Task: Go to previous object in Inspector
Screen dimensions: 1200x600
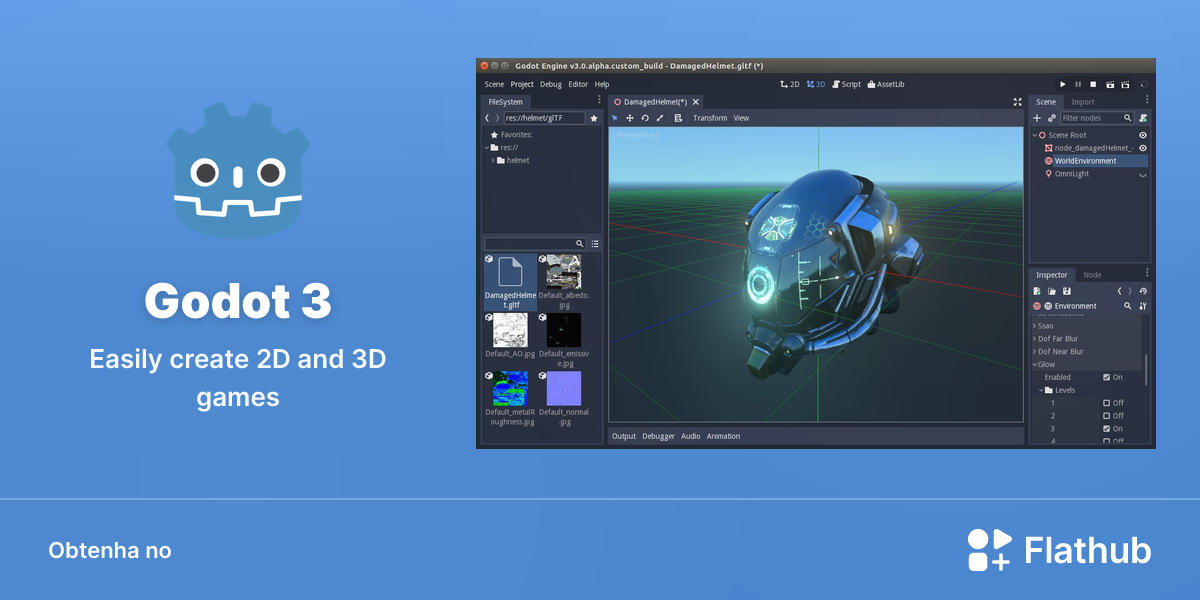Action: (x=1120, y=291)
